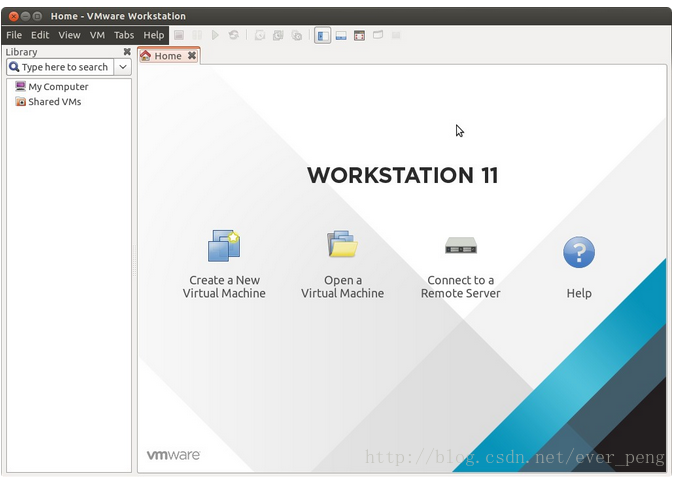Open the search filter dropdown arrow

tap(123, 67)
